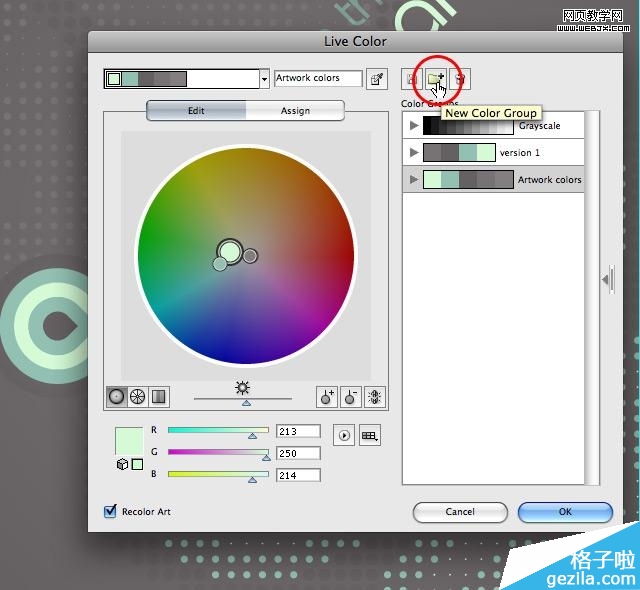This screenshot has height=590, width=640.
Task: Toggle the Recolor Art checkbox
Action: [x=110, y=511]
